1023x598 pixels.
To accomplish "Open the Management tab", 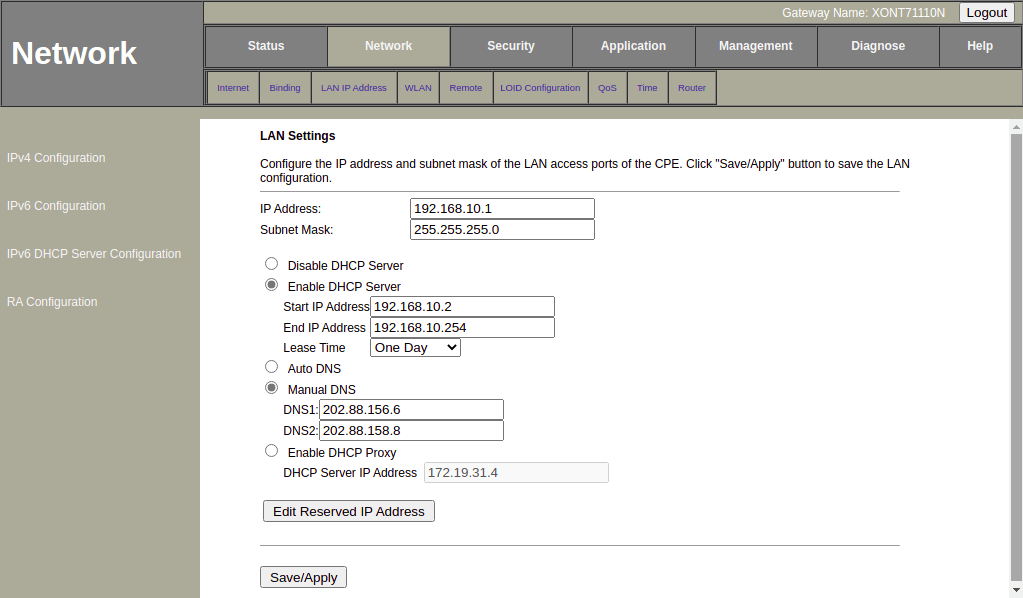I will (755, 46).
